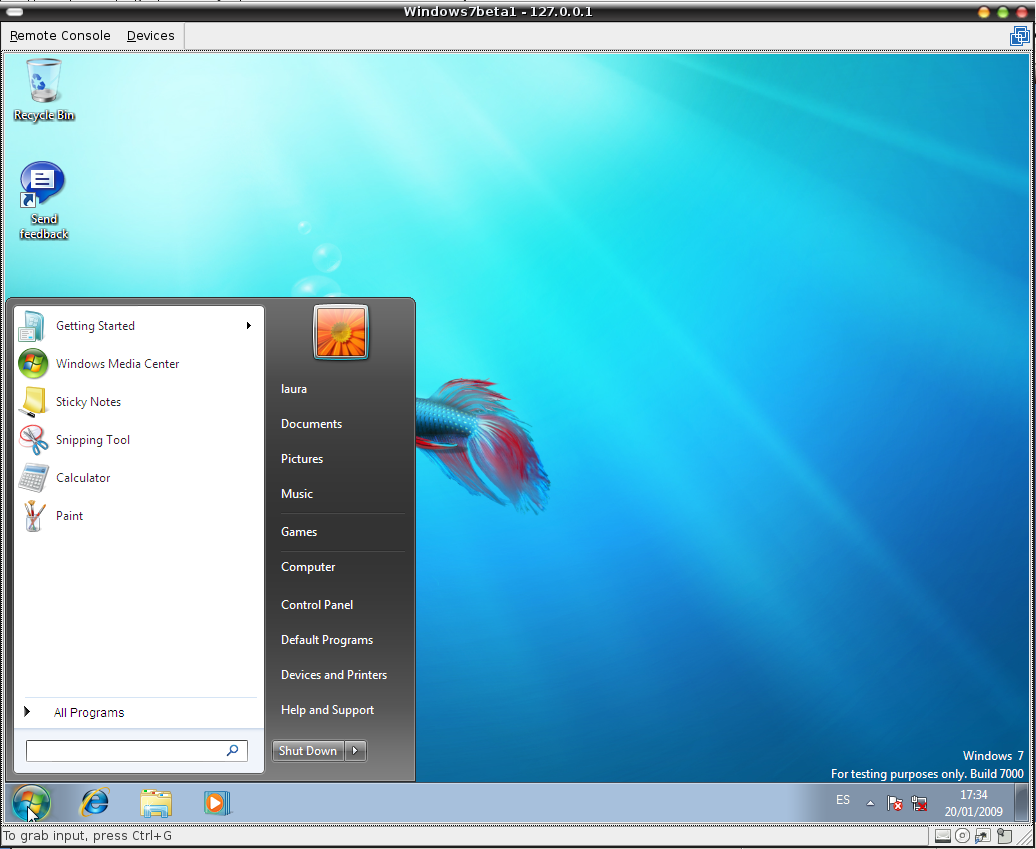Click the Start menu search box
The image size is (1036, 849).
coord(137,751)
